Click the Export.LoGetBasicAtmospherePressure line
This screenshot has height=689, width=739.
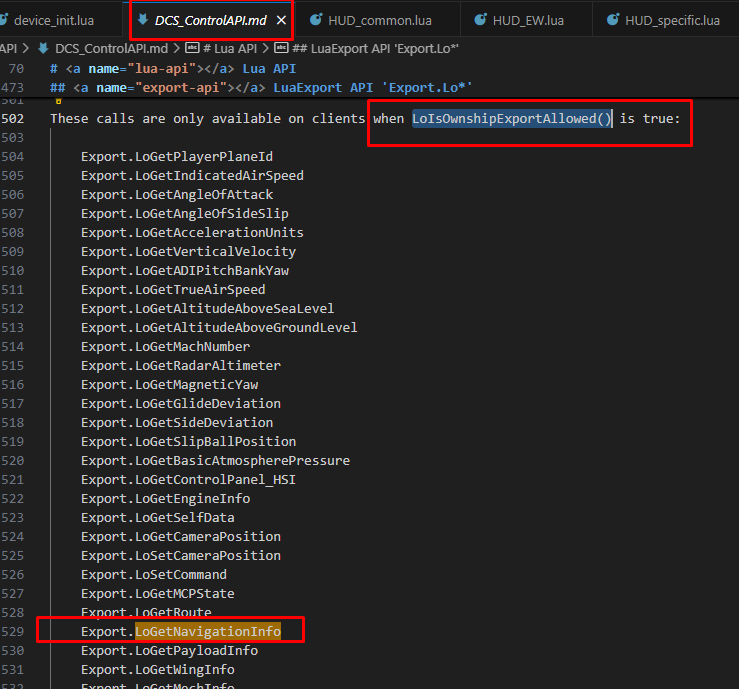tap(215, 461)
